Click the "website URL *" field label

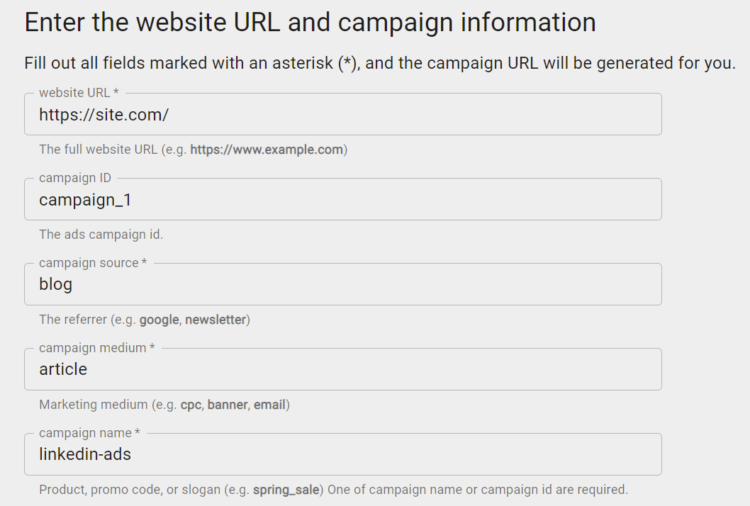(x=78, y=93)
